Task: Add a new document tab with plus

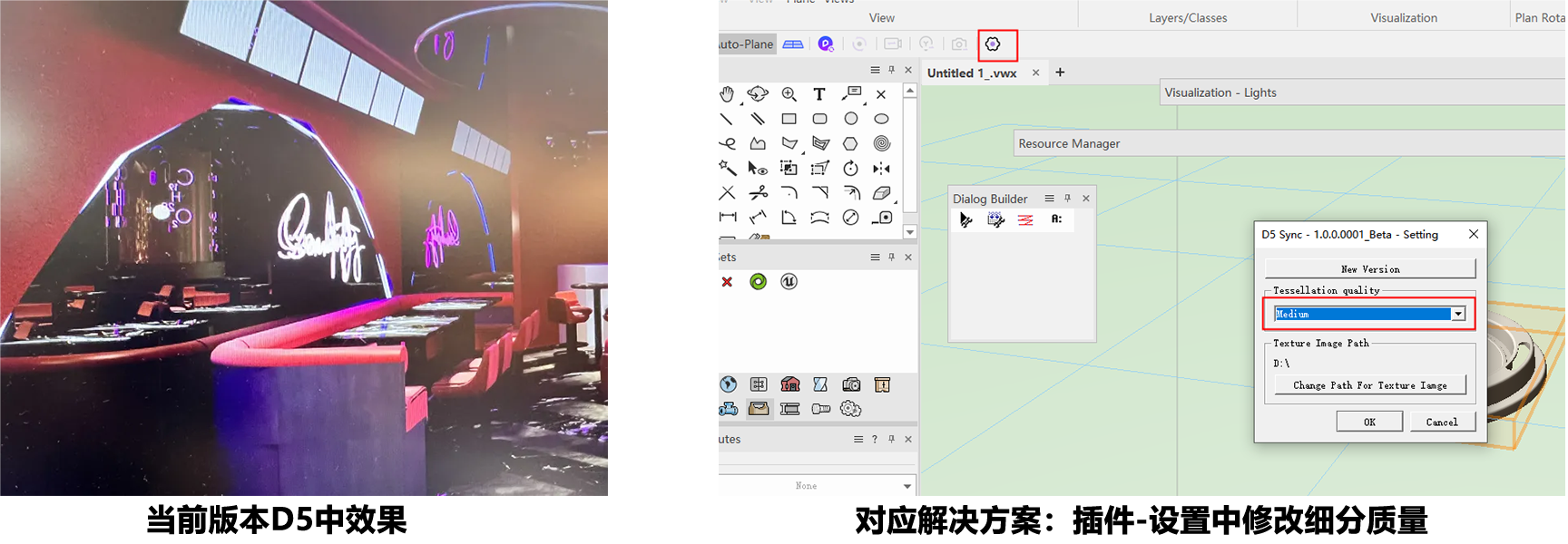Action: point(1060,73)
